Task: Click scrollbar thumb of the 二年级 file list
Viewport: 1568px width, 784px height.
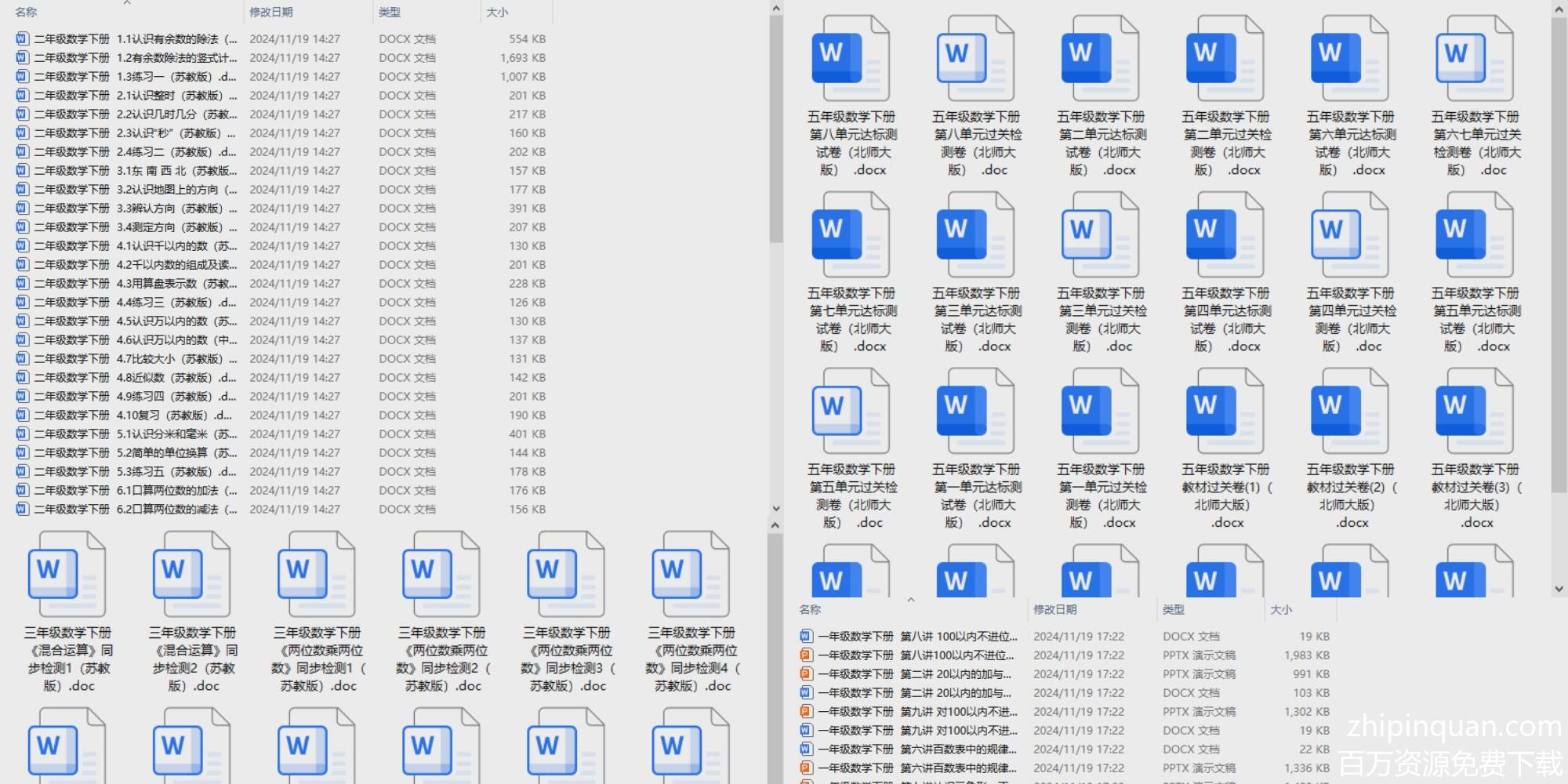Action: 775,129
